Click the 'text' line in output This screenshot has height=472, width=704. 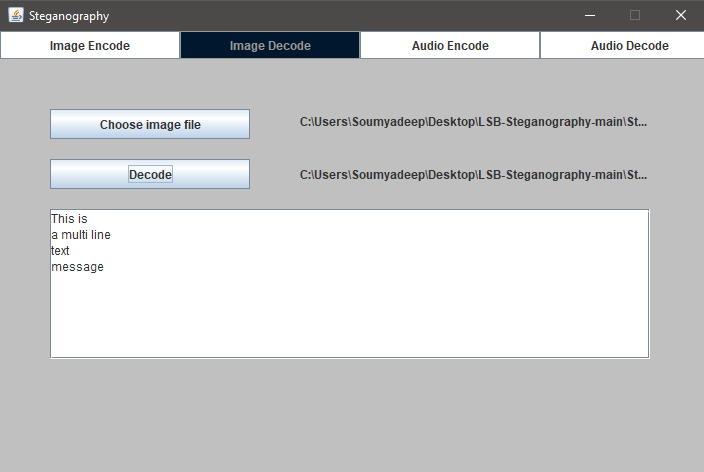[60, 251]
